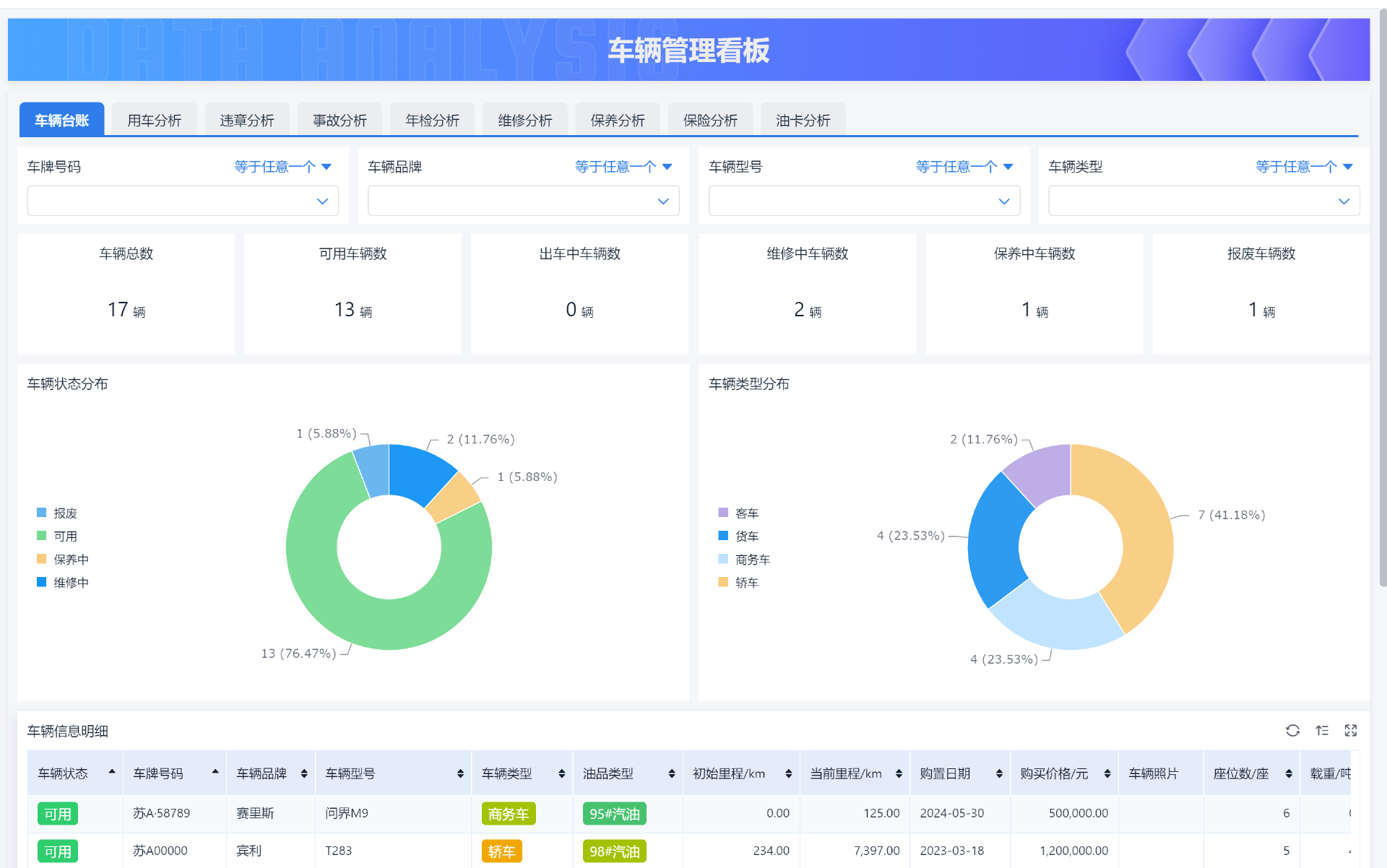Click the refresh icon in 车辆信息明细

click(x=1292, y=731)
